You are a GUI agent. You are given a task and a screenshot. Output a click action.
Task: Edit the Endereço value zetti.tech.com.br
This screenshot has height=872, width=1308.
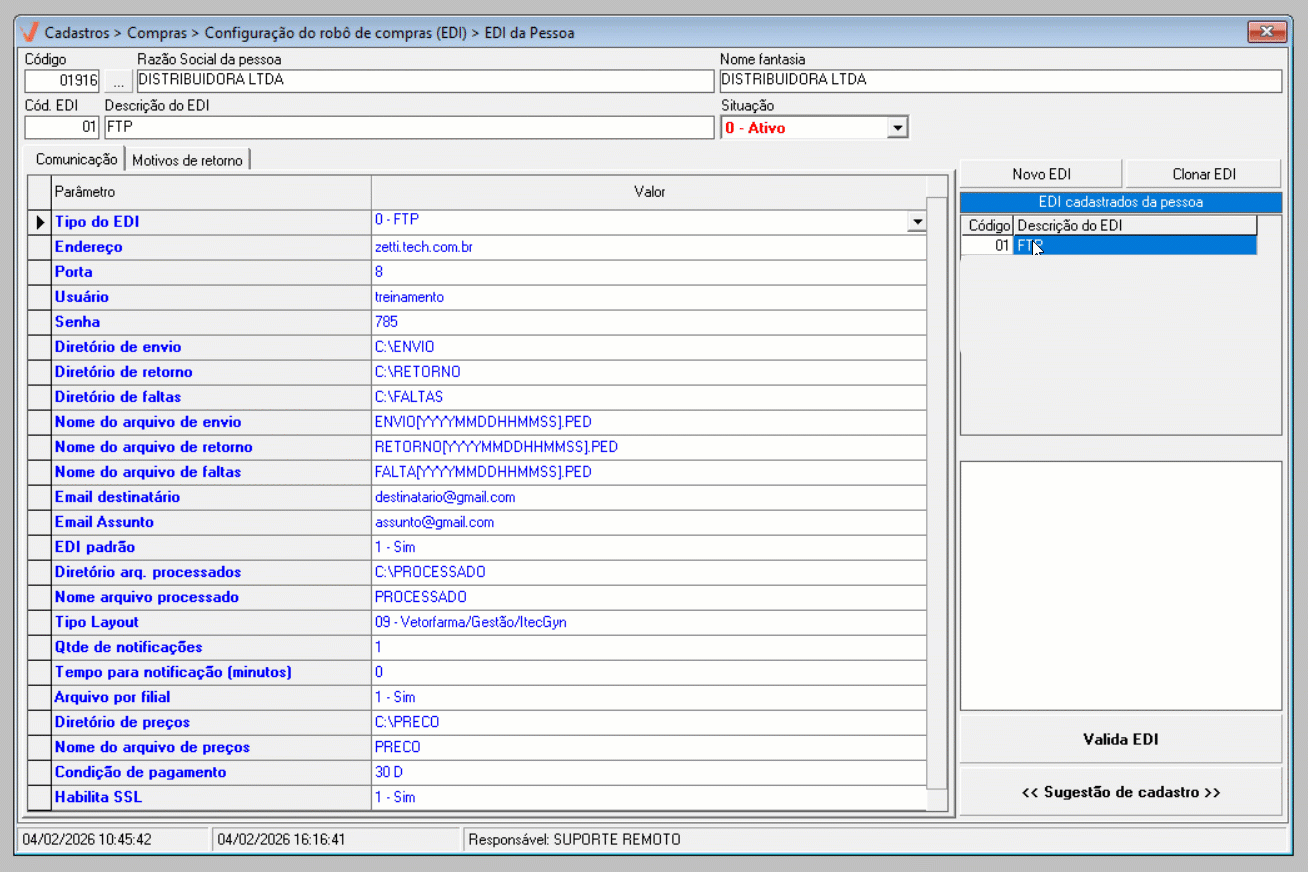click(648, 247)
